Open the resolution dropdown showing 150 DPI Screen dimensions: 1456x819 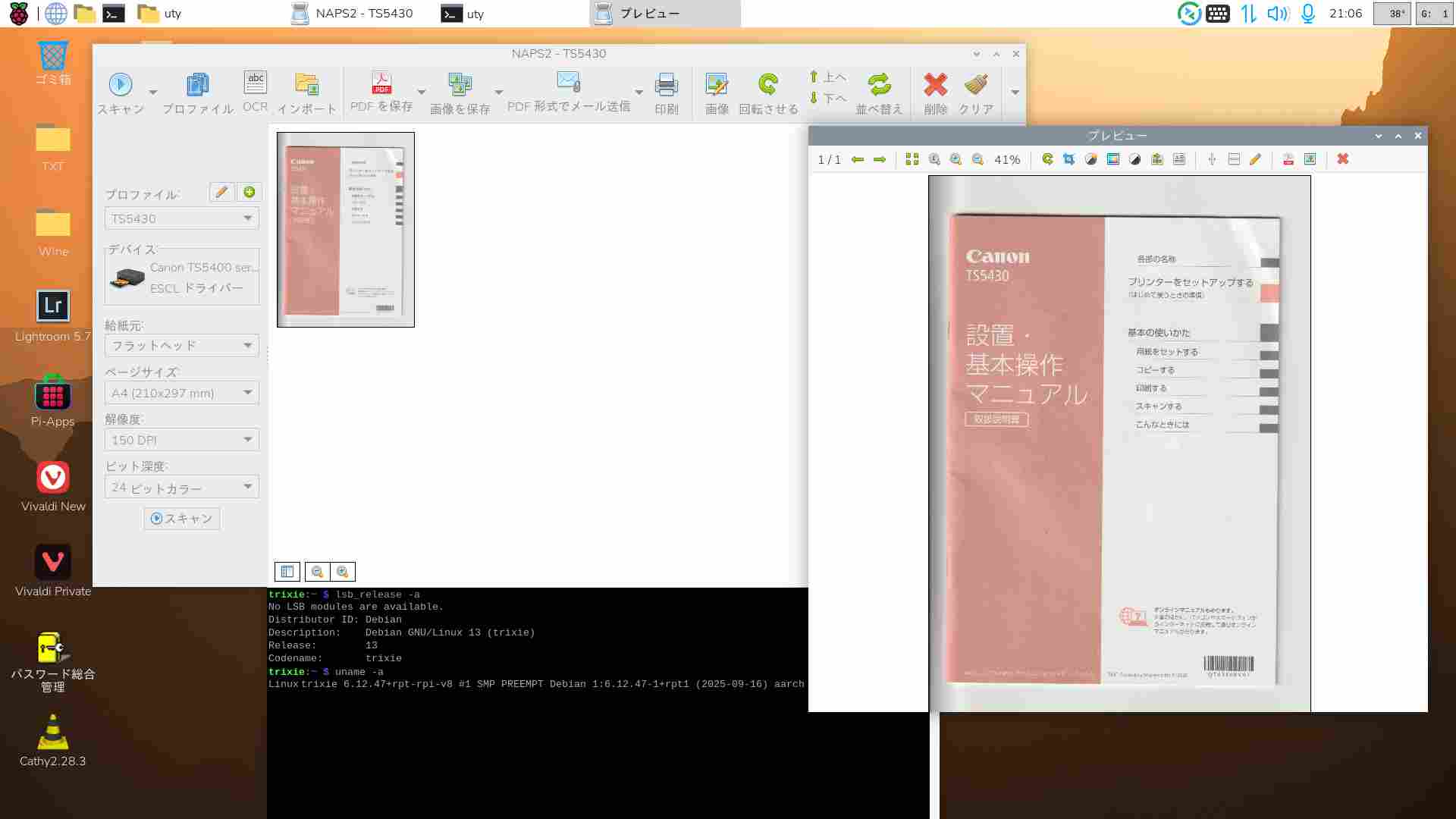pyautogui.click(x=182, y=440)
